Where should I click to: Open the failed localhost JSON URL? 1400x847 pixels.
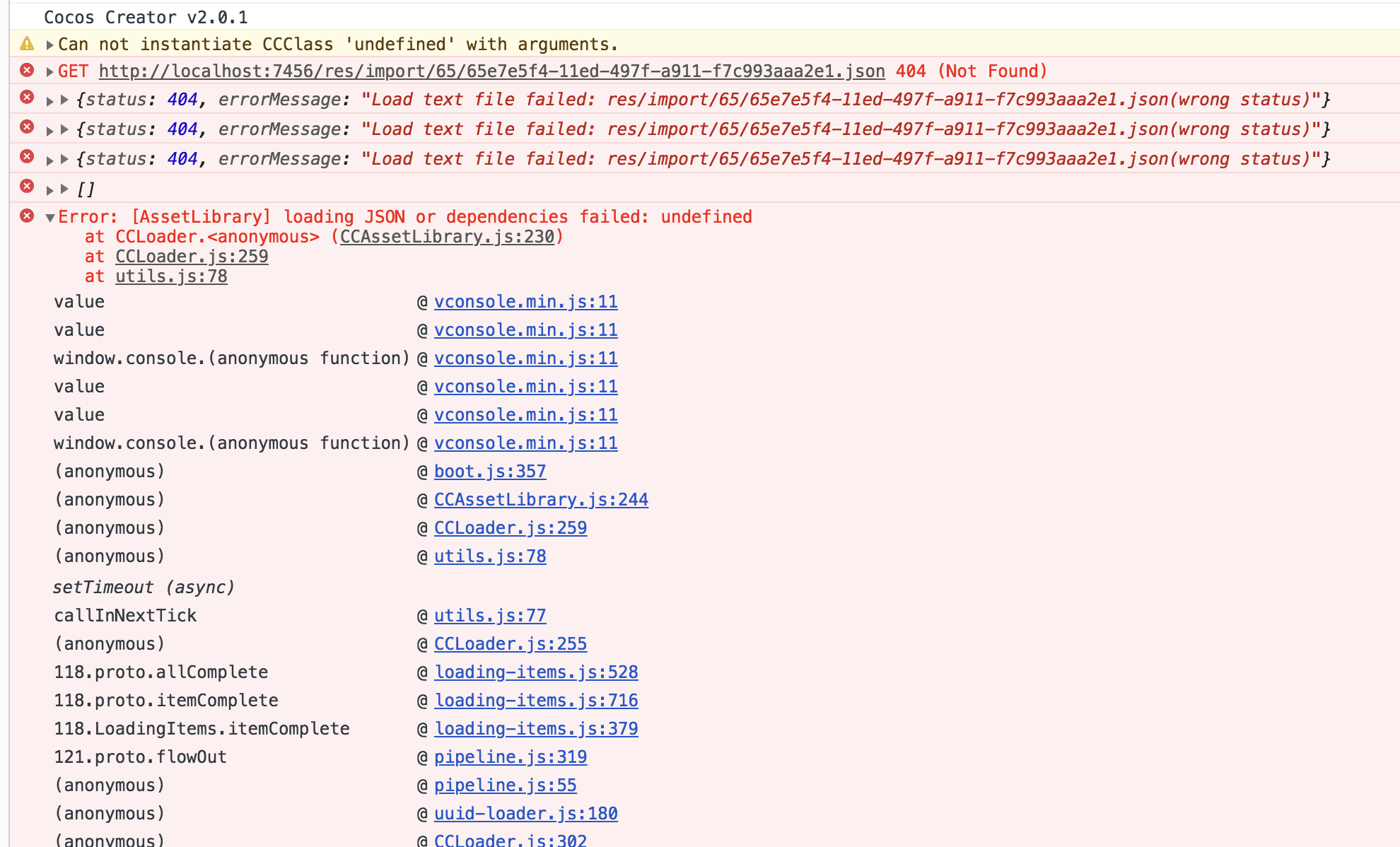click(491, 71)
